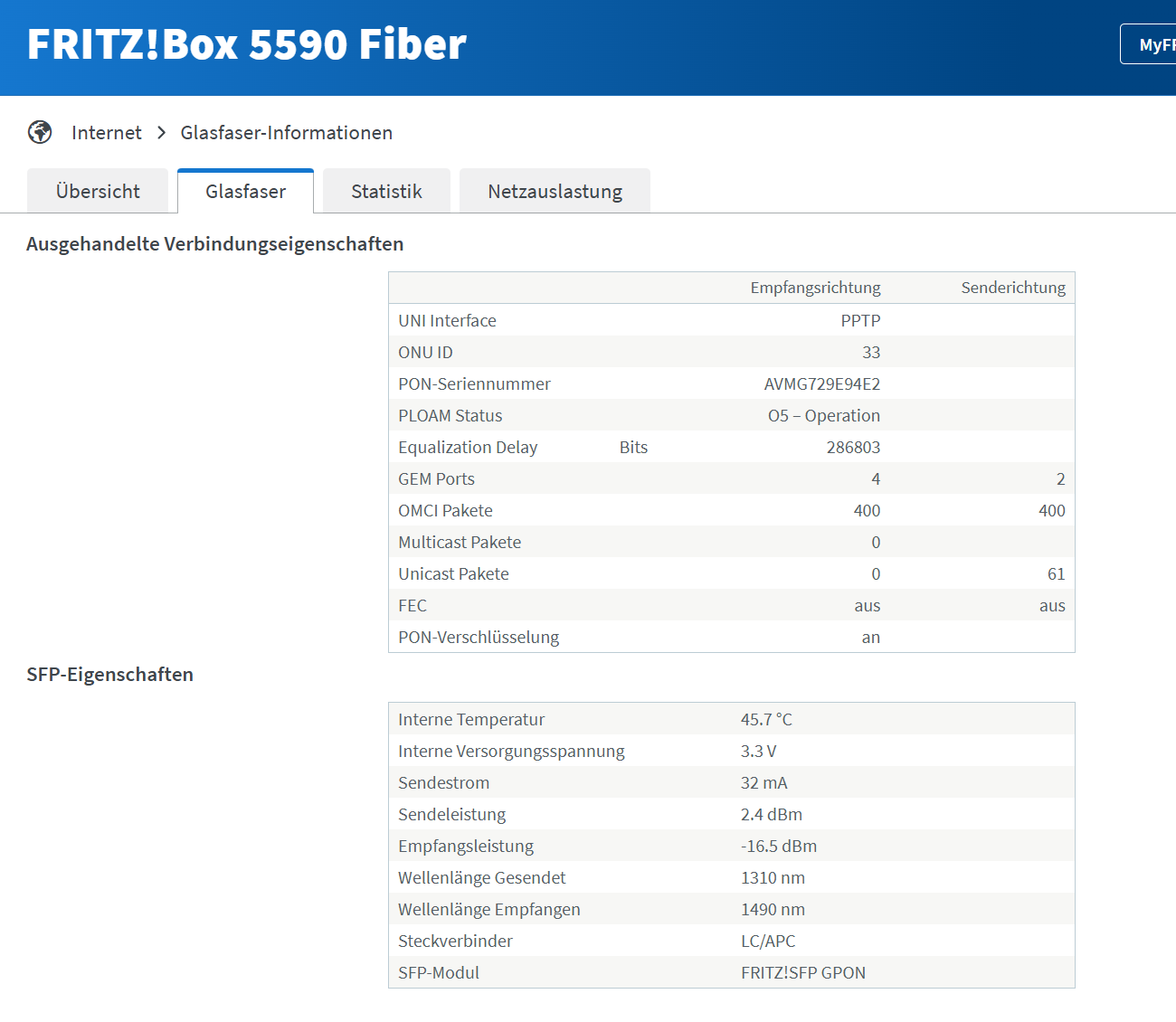
Task: Click the Wellenlänge Empfangen label
Action: [489, 910]
